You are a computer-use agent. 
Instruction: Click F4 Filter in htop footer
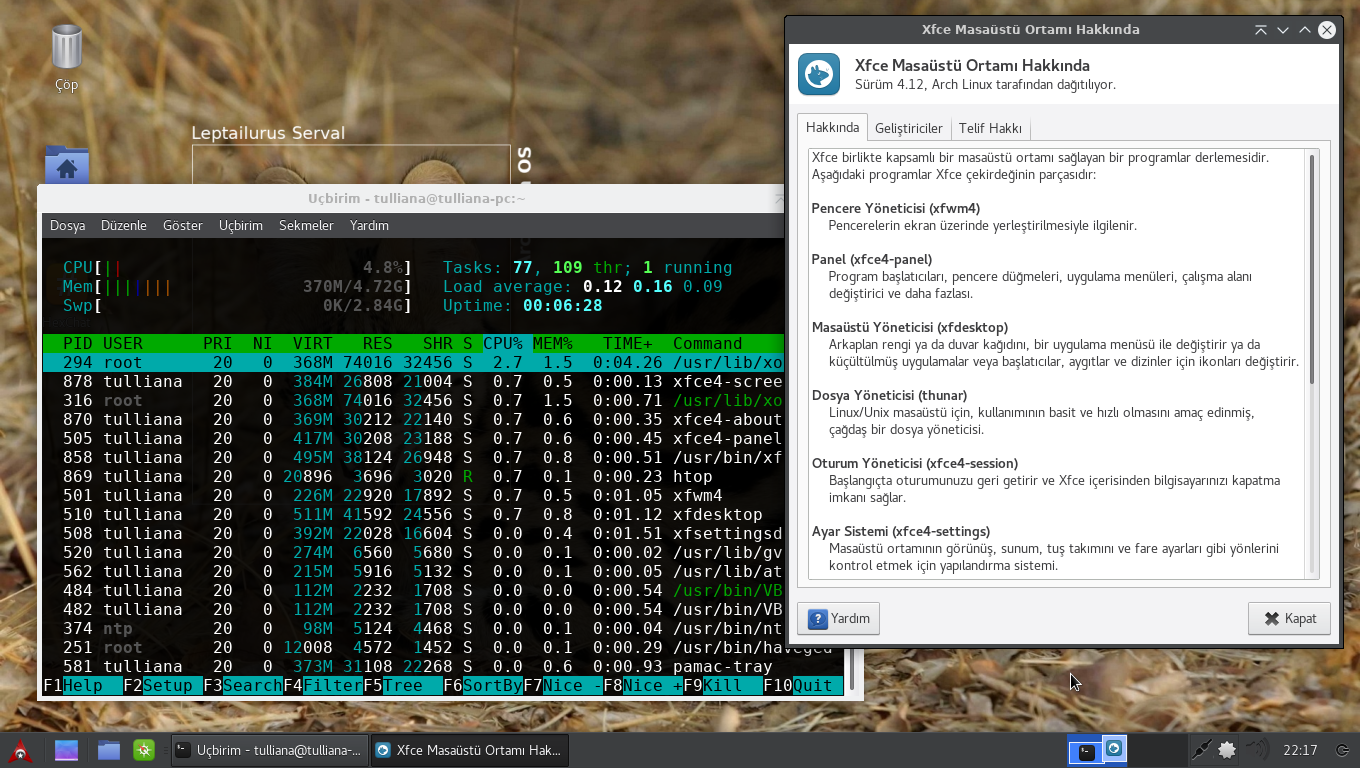(323, 685)
